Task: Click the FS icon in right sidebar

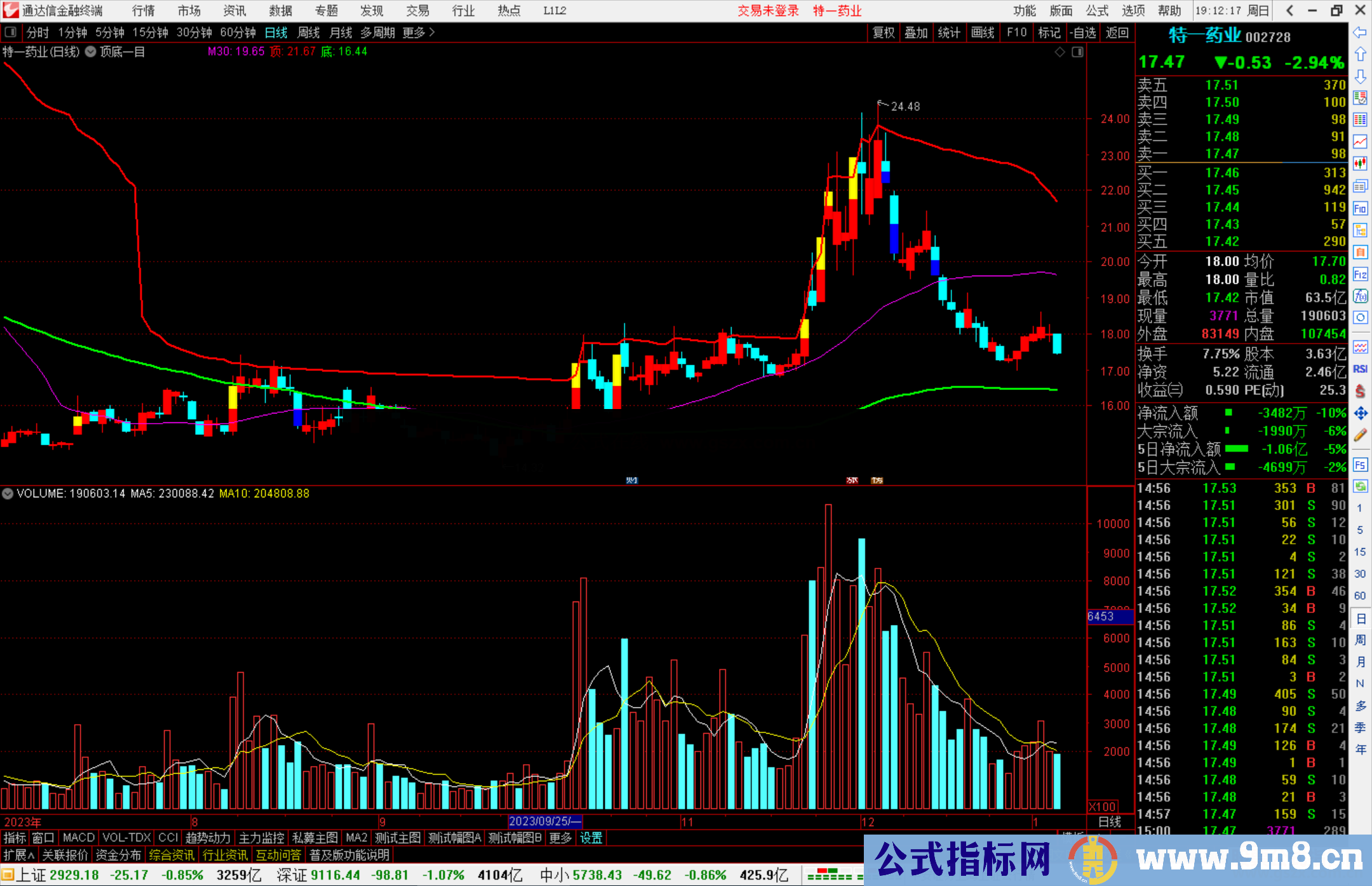Action: [1360, 465]
